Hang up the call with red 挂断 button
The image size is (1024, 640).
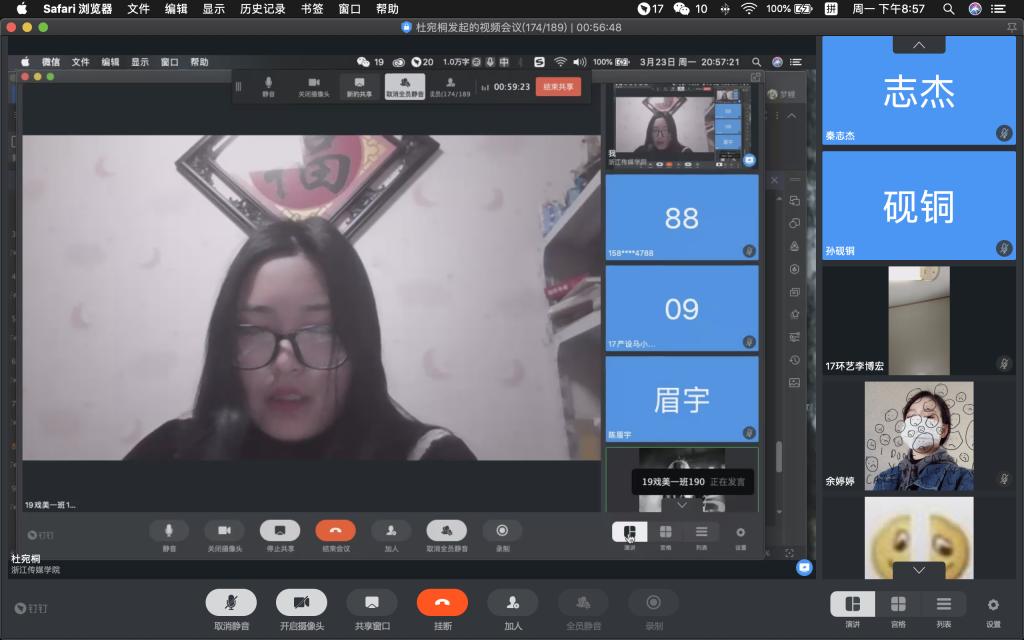click(x=442, y=602)
